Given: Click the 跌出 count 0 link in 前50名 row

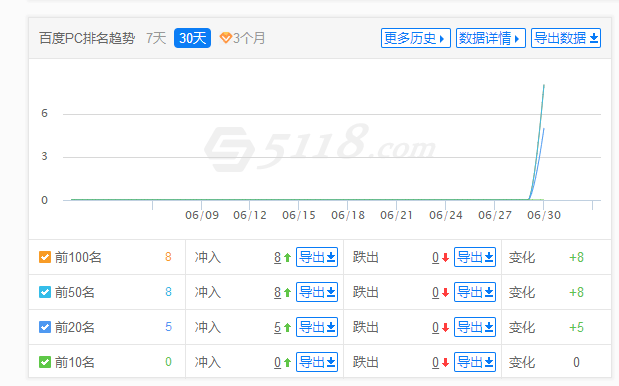Looking at the screenshot, I should click(x=435, y=292).
